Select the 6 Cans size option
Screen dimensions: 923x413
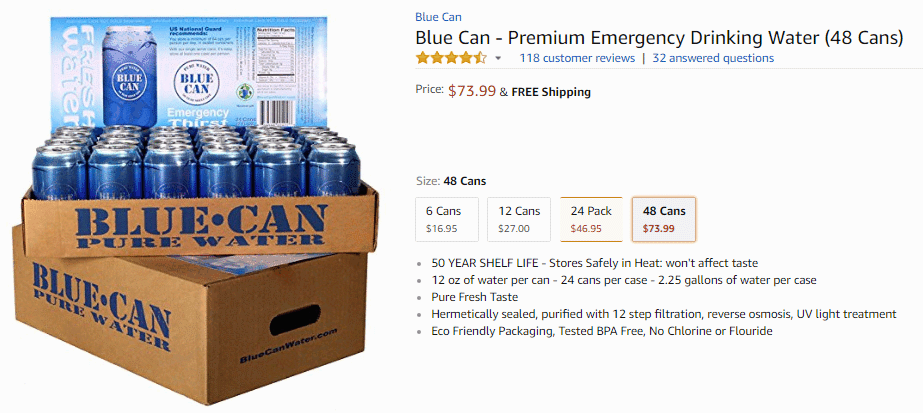(x=441, y=220)
